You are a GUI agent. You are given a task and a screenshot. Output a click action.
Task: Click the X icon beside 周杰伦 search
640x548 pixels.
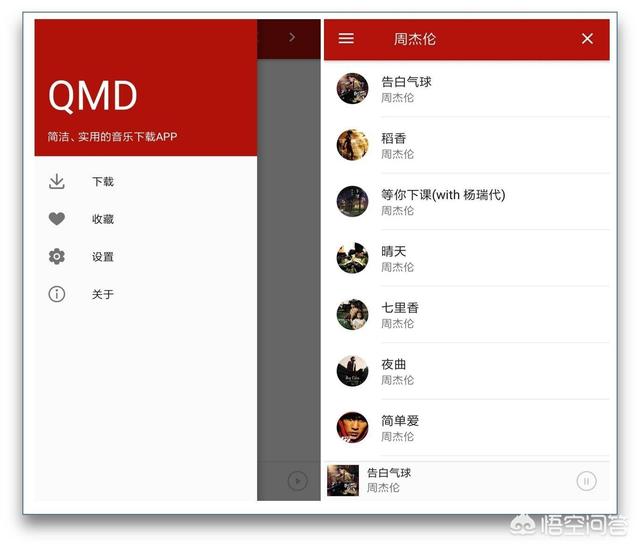tap(587, 39)
